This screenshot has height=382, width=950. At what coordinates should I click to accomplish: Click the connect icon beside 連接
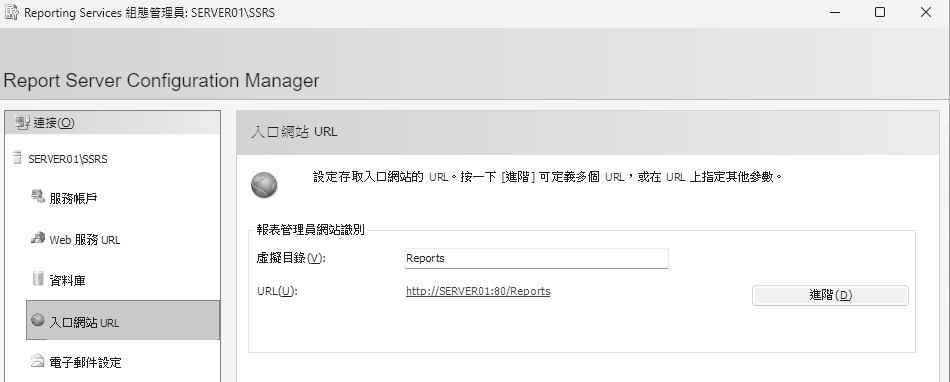22,123
